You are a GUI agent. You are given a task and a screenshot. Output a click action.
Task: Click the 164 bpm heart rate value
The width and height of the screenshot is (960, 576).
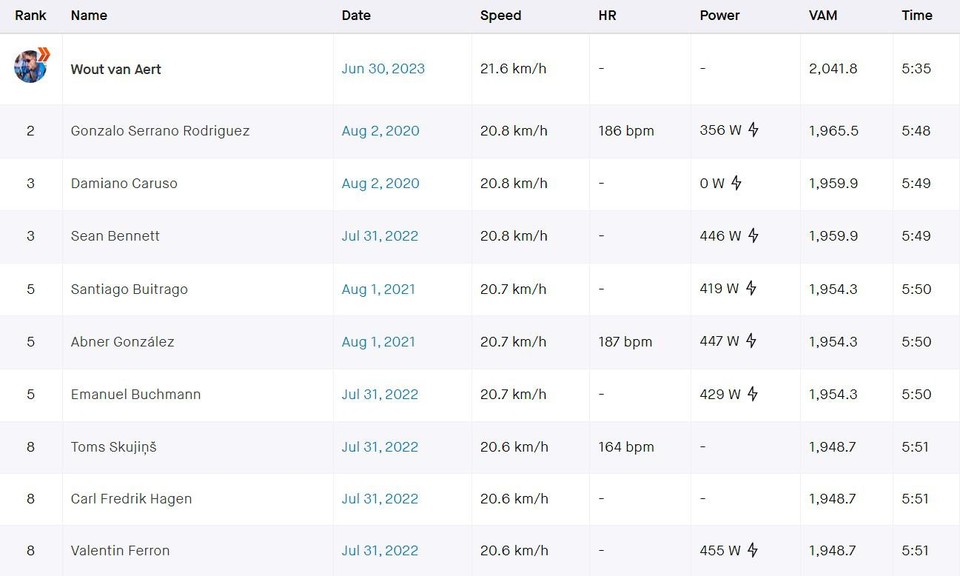click(626, 447)
